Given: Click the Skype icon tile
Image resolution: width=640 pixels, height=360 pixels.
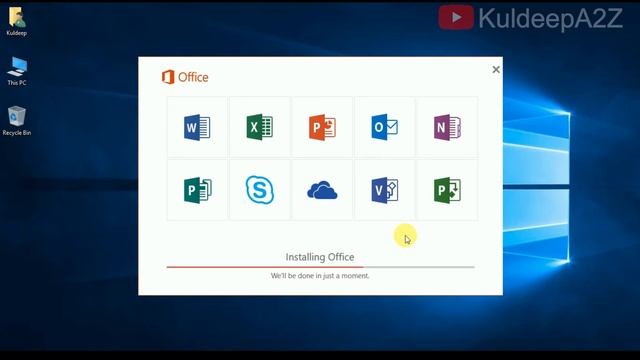Looking at the screenshot, I should pyautogui.click(x=260, y=190).
